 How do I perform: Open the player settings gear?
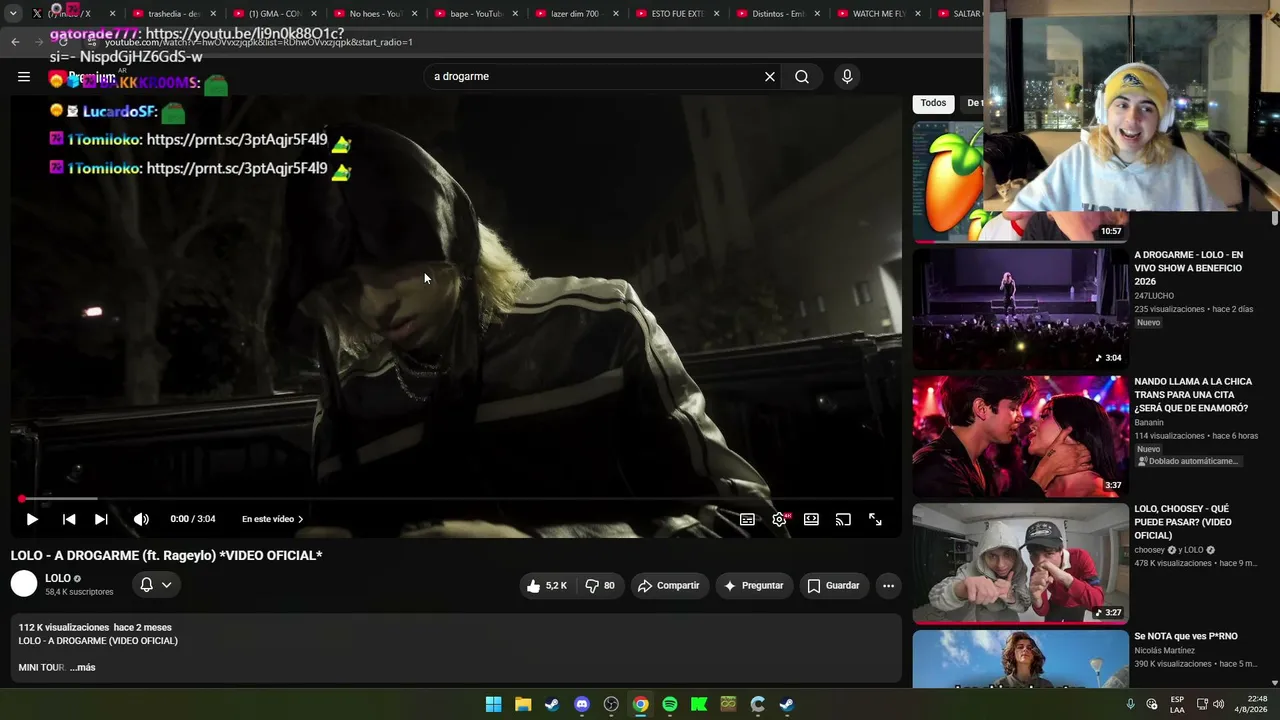click(x=779, y=519)
